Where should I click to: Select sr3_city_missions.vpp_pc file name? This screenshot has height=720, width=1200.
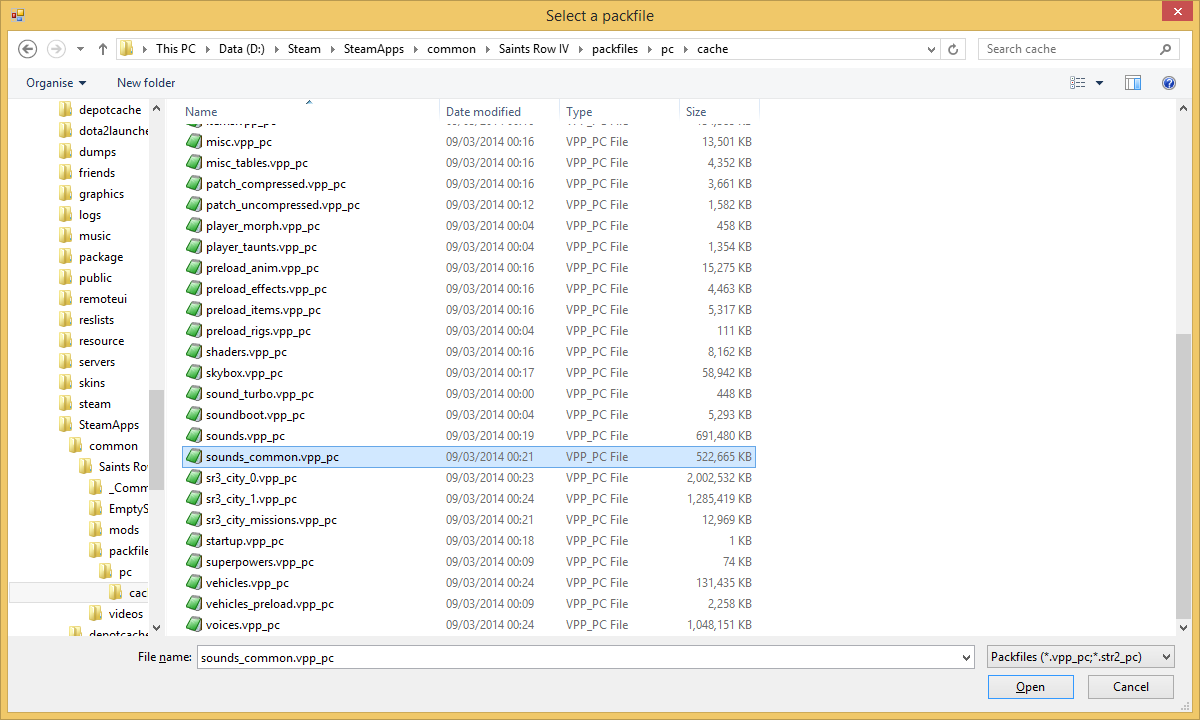(271, 520)
